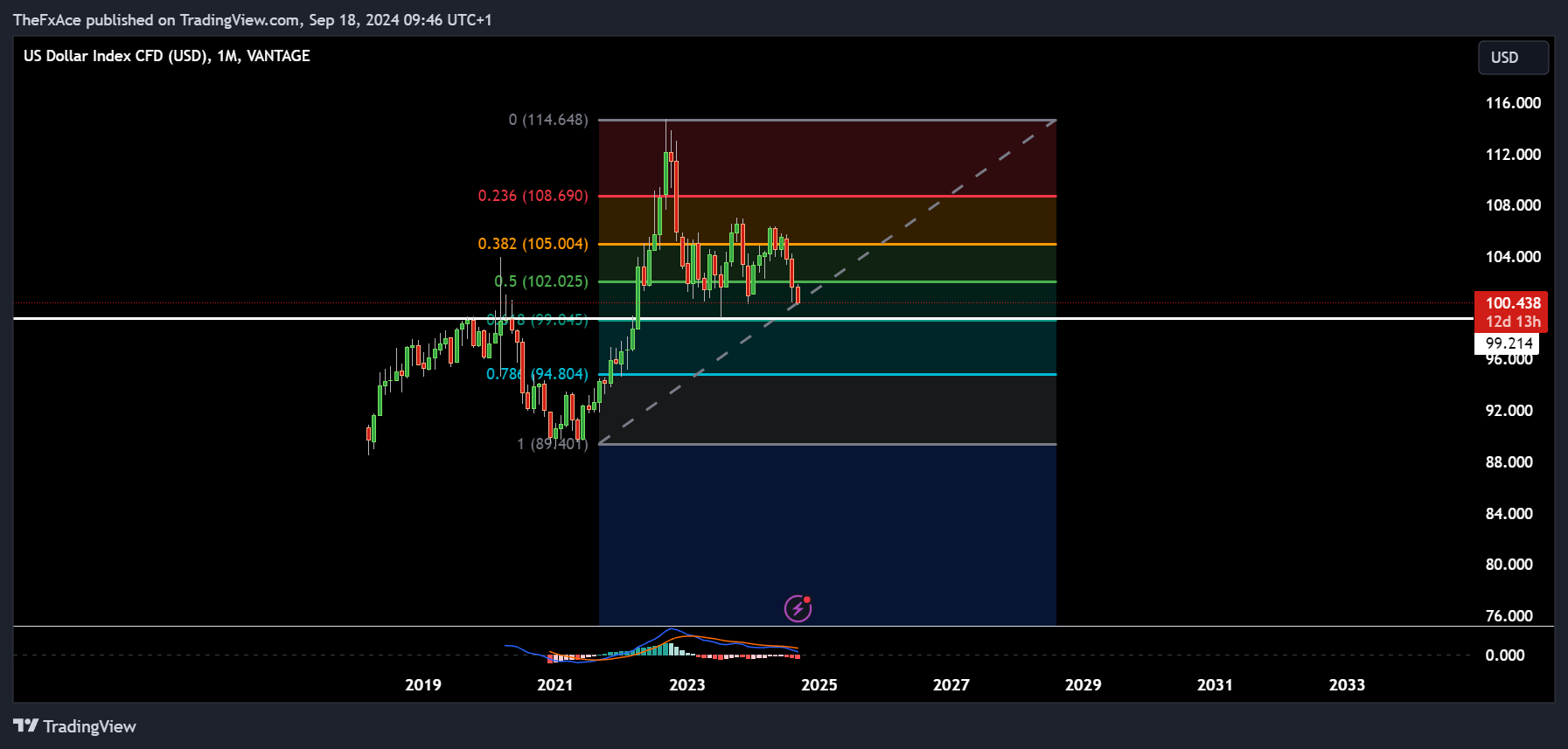
Task: Click the 0.236 (108.690) Fibonacci label
Action: coord(533,196)
